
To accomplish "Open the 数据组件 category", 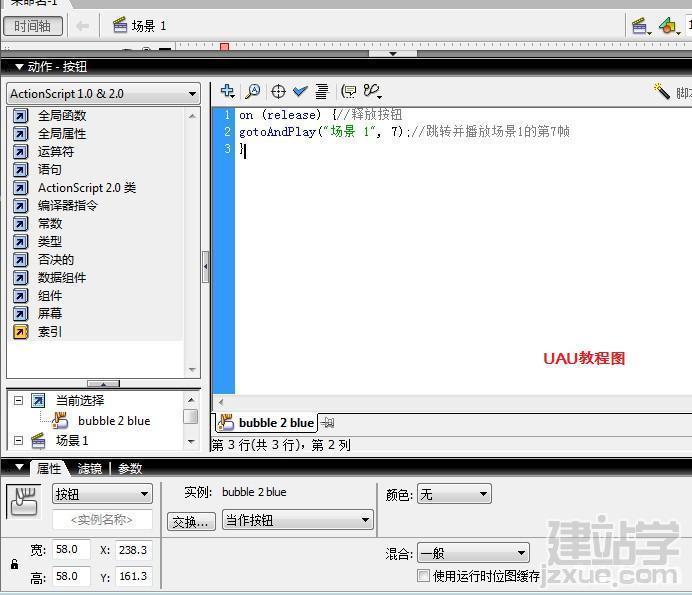I will click(x=62, y=278).
